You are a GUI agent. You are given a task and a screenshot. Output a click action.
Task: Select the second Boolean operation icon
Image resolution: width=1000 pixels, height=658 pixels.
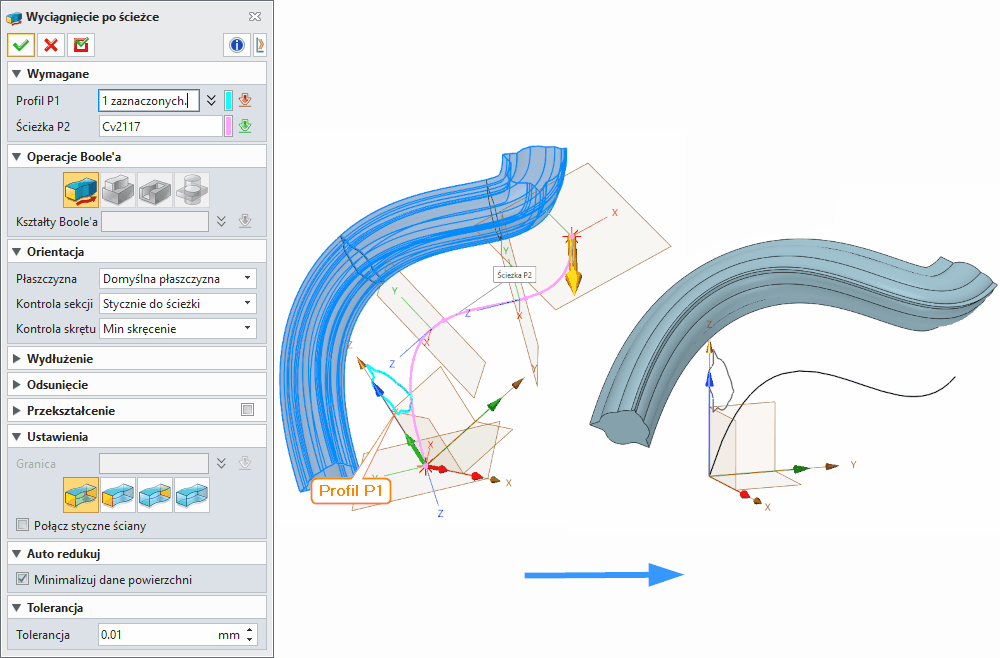(x=118, y=189)
